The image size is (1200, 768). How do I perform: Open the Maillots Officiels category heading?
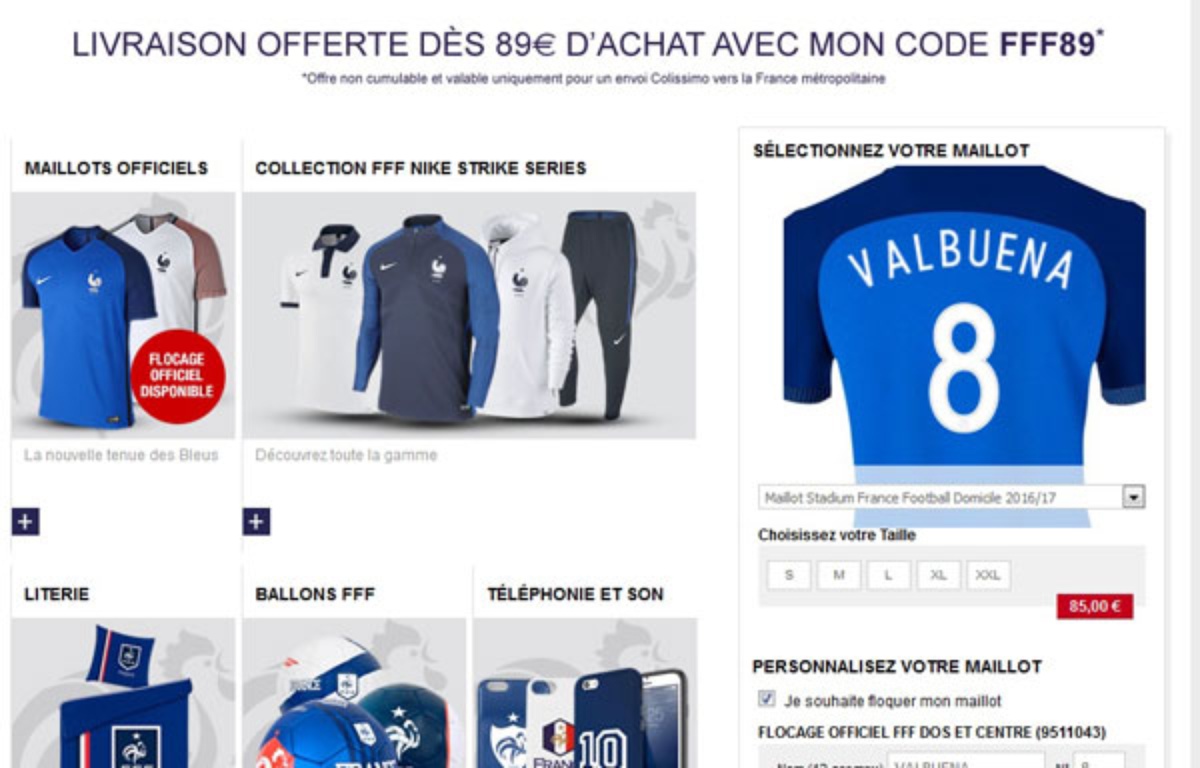click(x=116, y=168)
